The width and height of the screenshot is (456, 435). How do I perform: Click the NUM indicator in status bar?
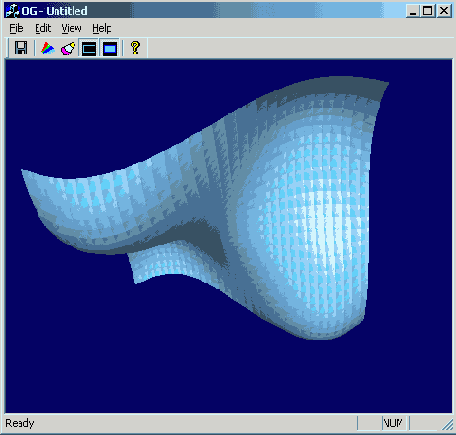(393, 423)
